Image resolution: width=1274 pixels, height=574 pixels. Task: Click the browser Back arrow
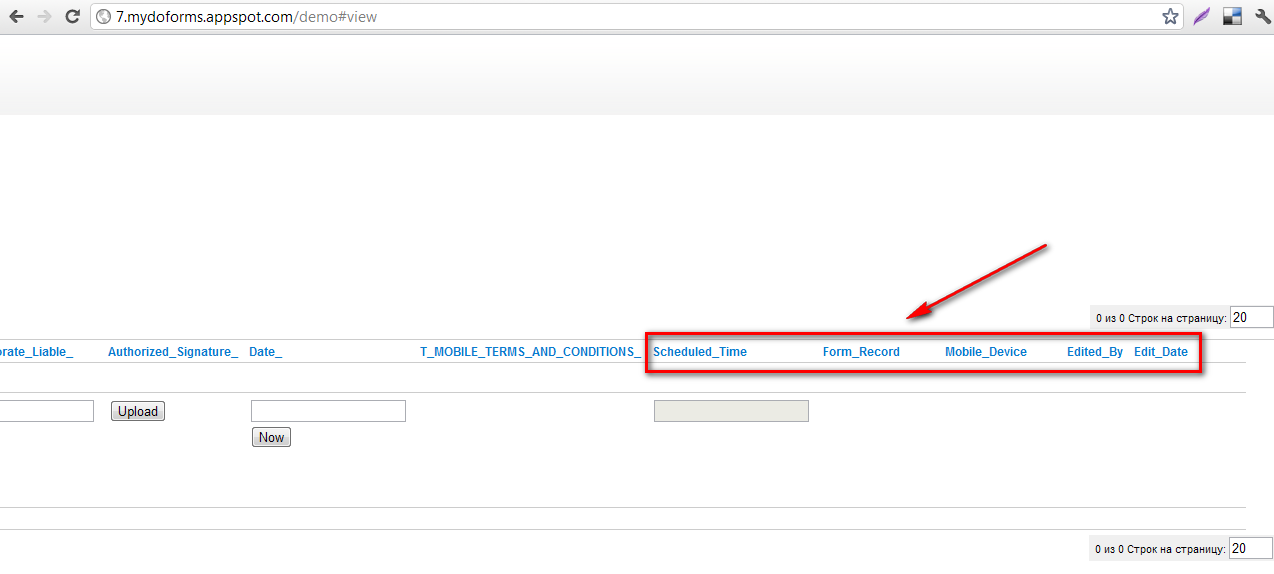[16, 17]
